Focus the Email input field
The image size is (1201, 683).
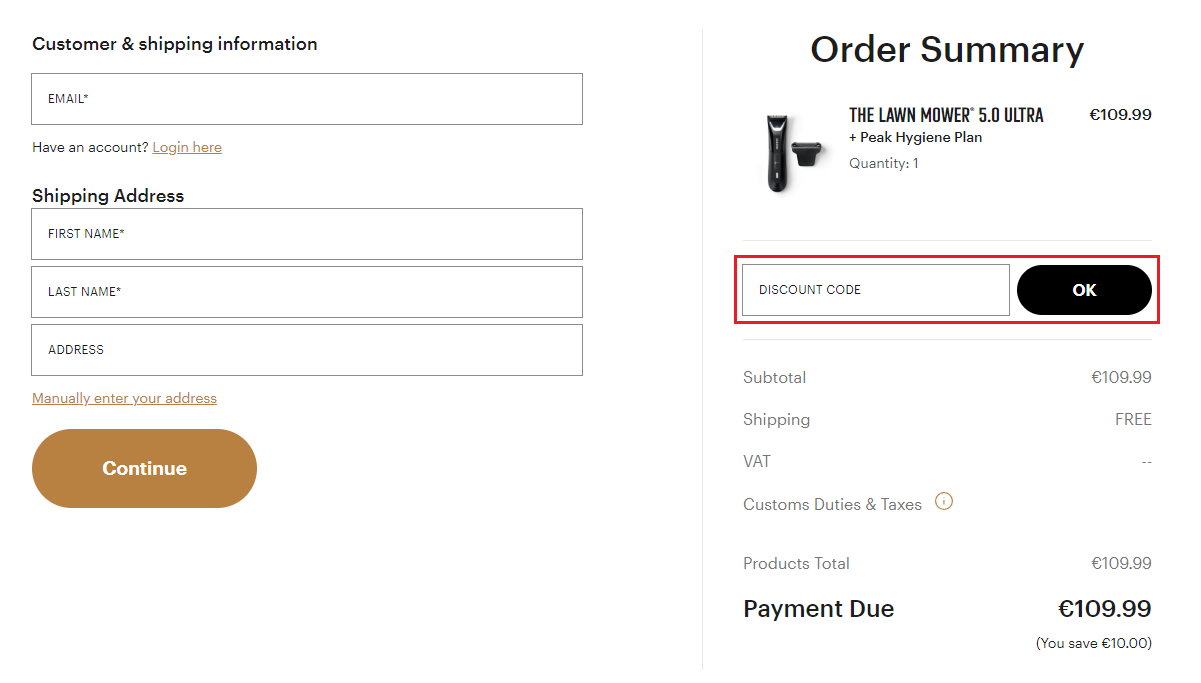click(307, 99)
